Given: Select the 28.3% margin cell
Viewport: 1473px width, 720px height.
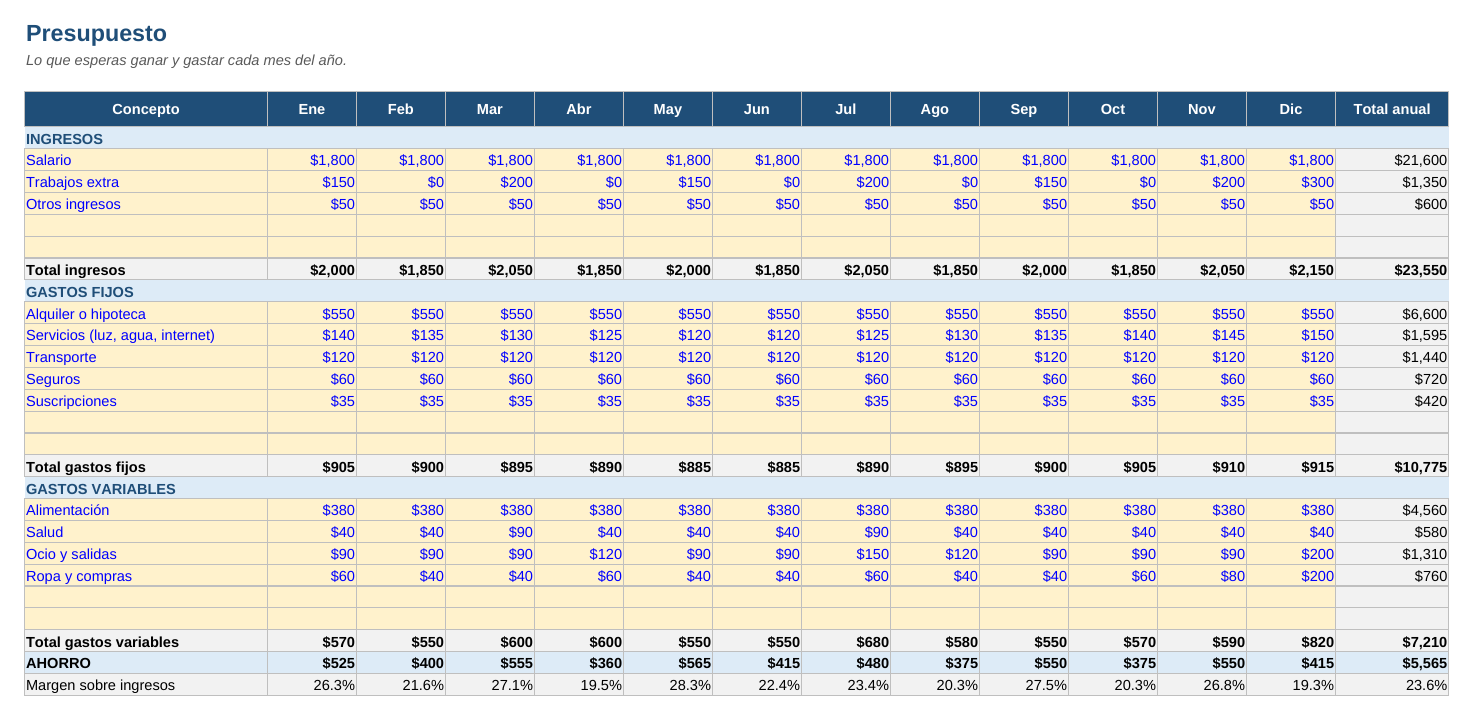Looking at the screenshot, I should (668, 685).
